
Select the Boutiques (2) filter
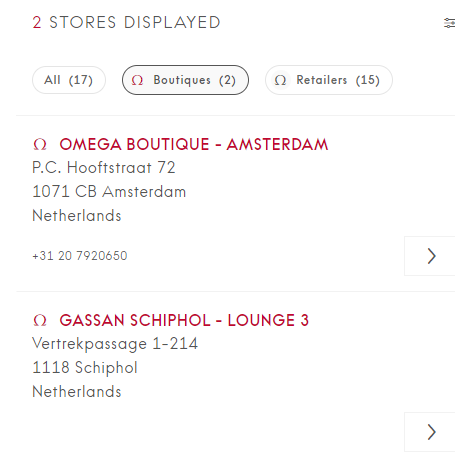click(185, 80)
